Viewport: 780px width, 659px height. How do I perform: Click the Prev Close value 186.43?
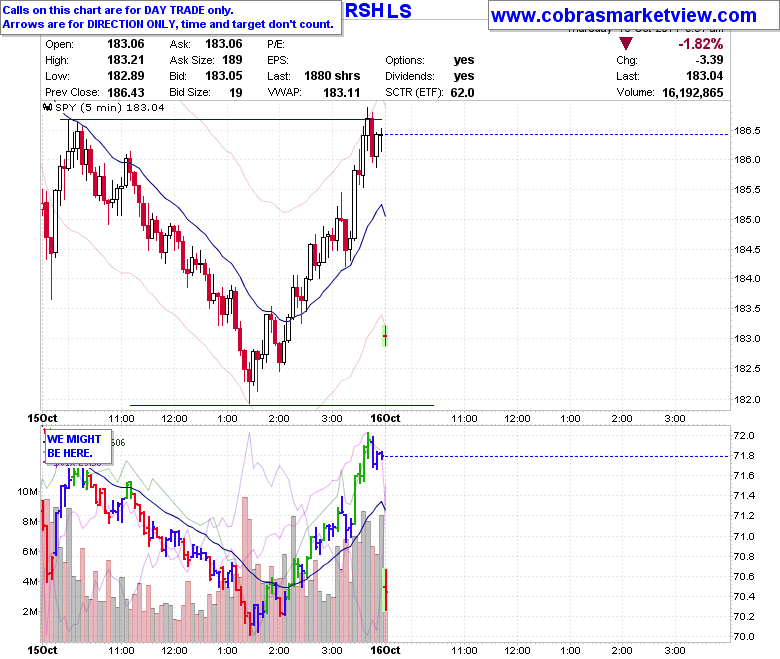coord(125,93)
